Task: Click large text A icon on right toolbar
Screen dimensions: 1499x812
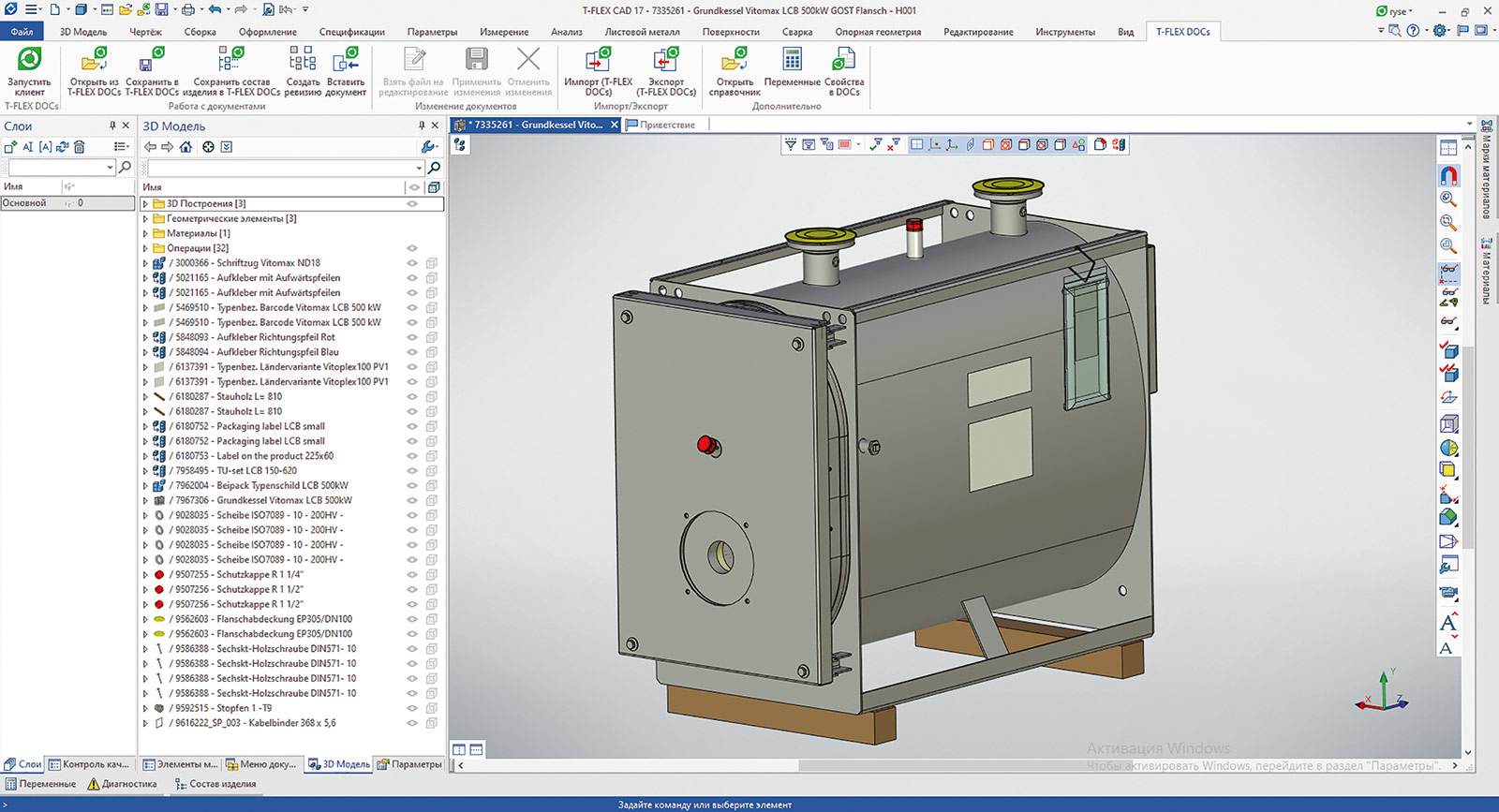Action: click(x=1448, y=623)
